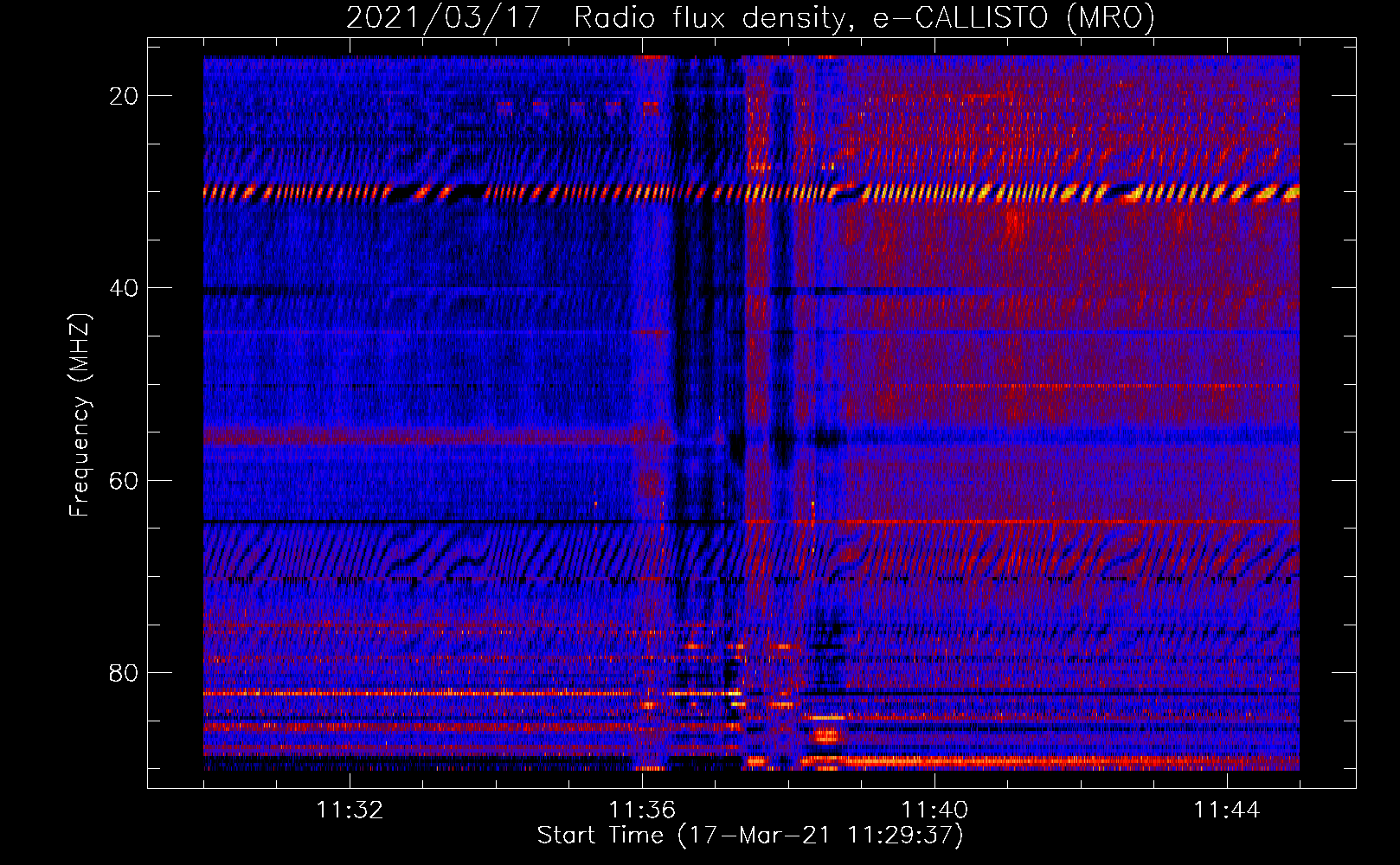
Task: Click the "20" frequency tick label
Action: click(124, 95)
